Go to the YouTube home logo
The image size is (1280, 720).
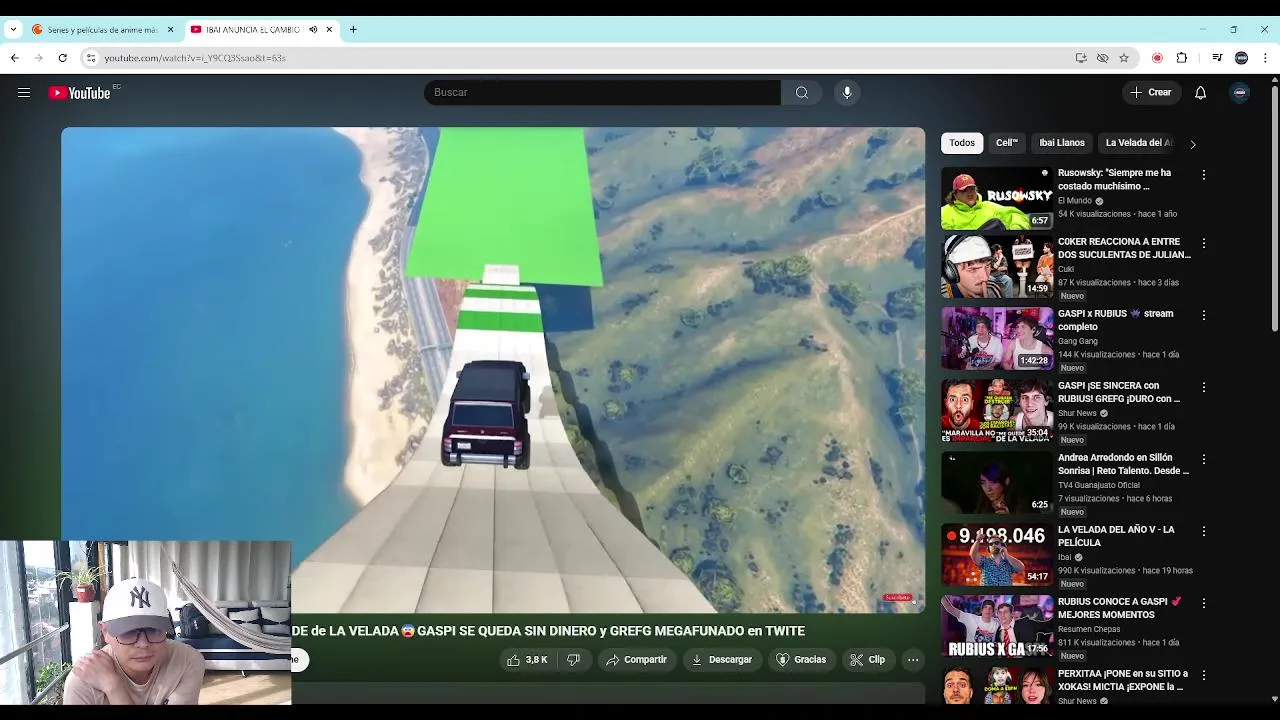[80, 93]
